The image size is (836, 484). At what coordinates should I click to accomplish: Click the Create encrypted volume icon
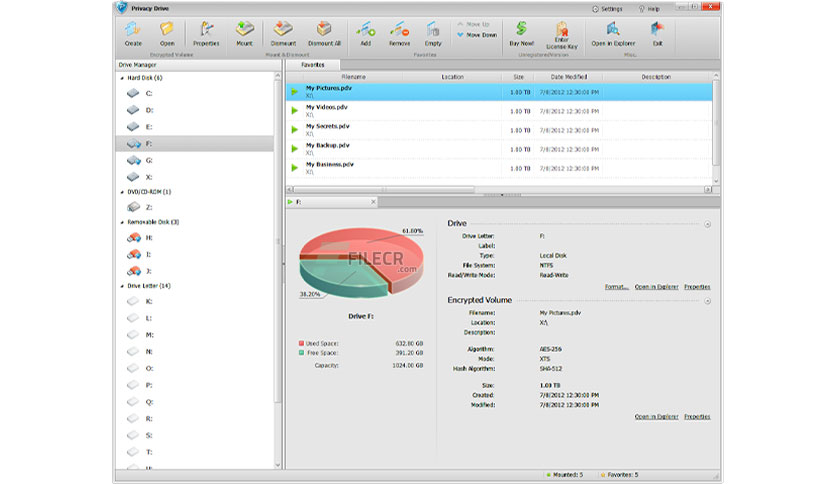(133, 34)
